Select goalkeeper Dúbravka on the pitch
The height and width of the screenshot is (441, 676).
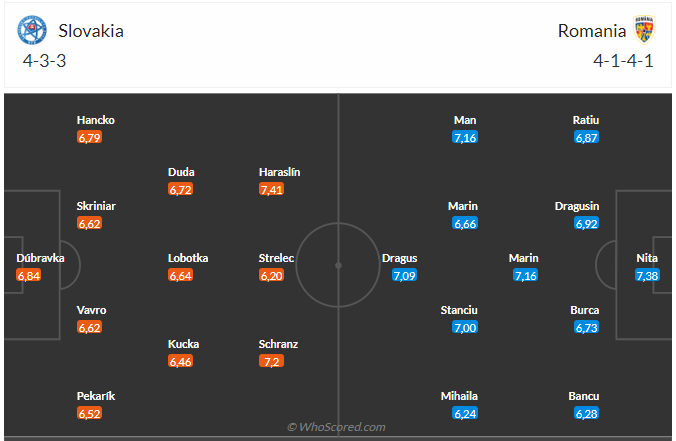pos(41,258)
